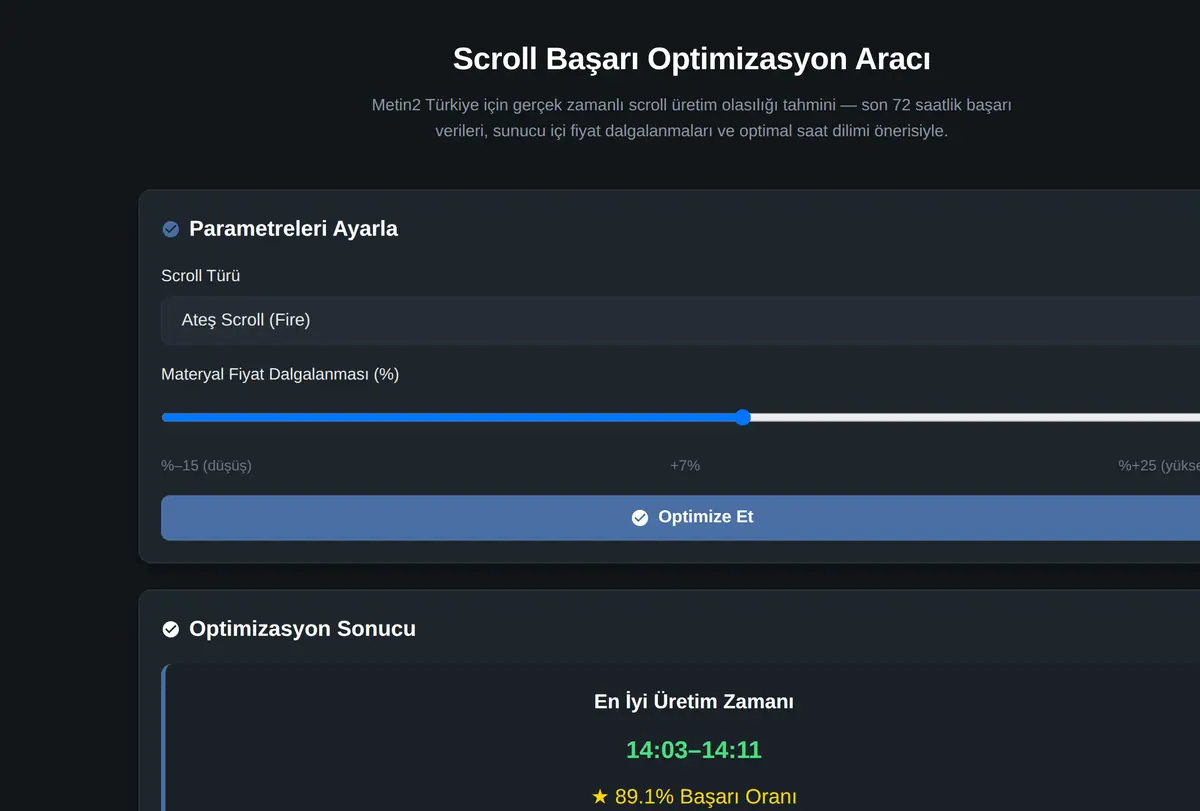Viewport: 1200px width, 811px height.
Task: Click the Metin2 Türkiye description paragraph
Action: pyautogui.click(x=691, y=118)
